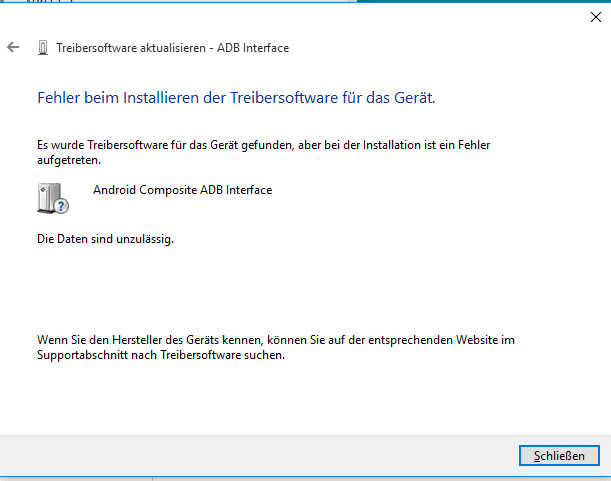Click the 'Es wurde Treibersoftware' paragraph
Image resolution: width=611 pixels, height=481 pixels.
click(263, 152)
